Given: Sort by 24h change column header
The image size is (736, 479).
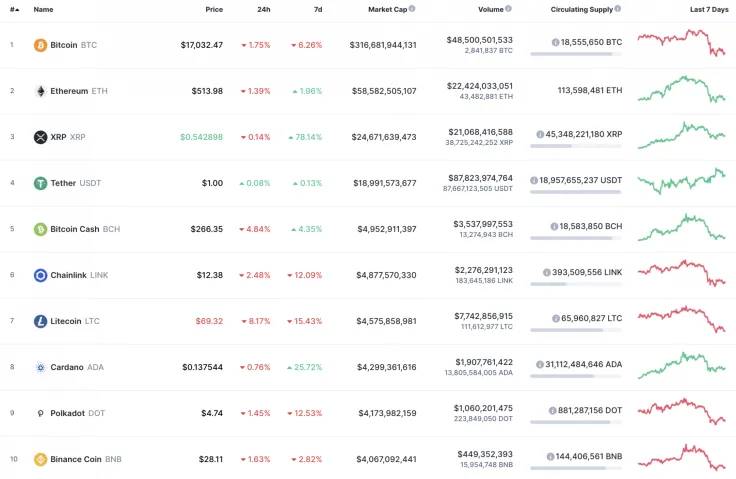Looking at the screenshot, I should coord(263,9).
